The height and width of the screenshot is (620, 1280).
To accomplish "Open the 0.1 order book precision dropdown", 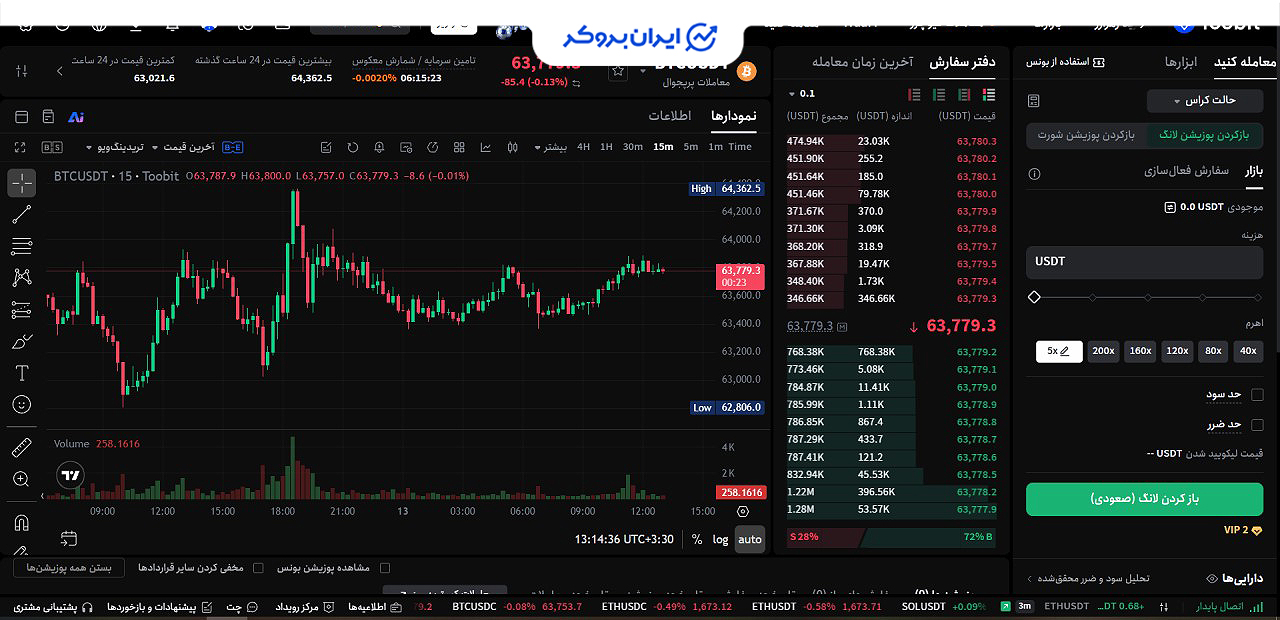I will pyautogui.click(x=801, y=94).
